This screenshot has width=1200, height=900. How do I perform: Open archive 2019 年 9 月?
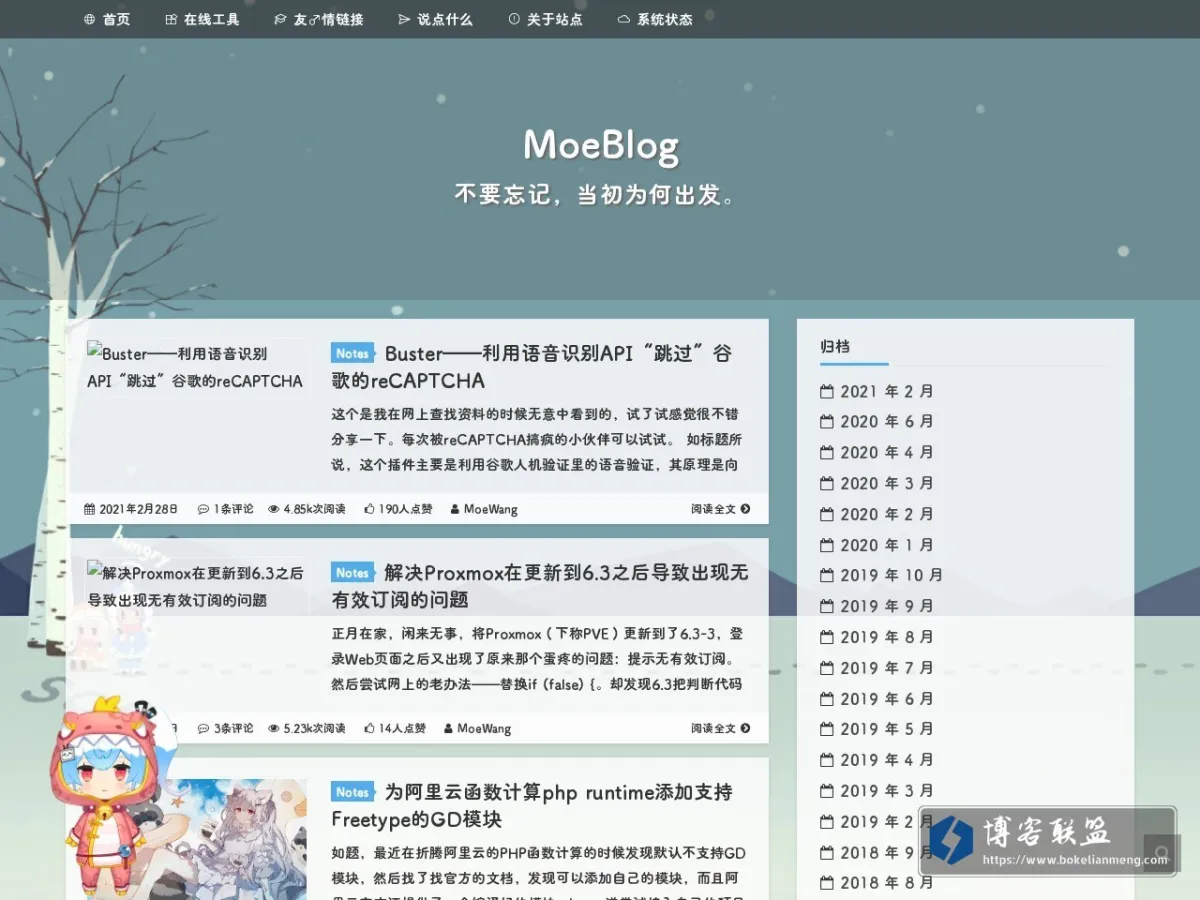pos(878,606)
